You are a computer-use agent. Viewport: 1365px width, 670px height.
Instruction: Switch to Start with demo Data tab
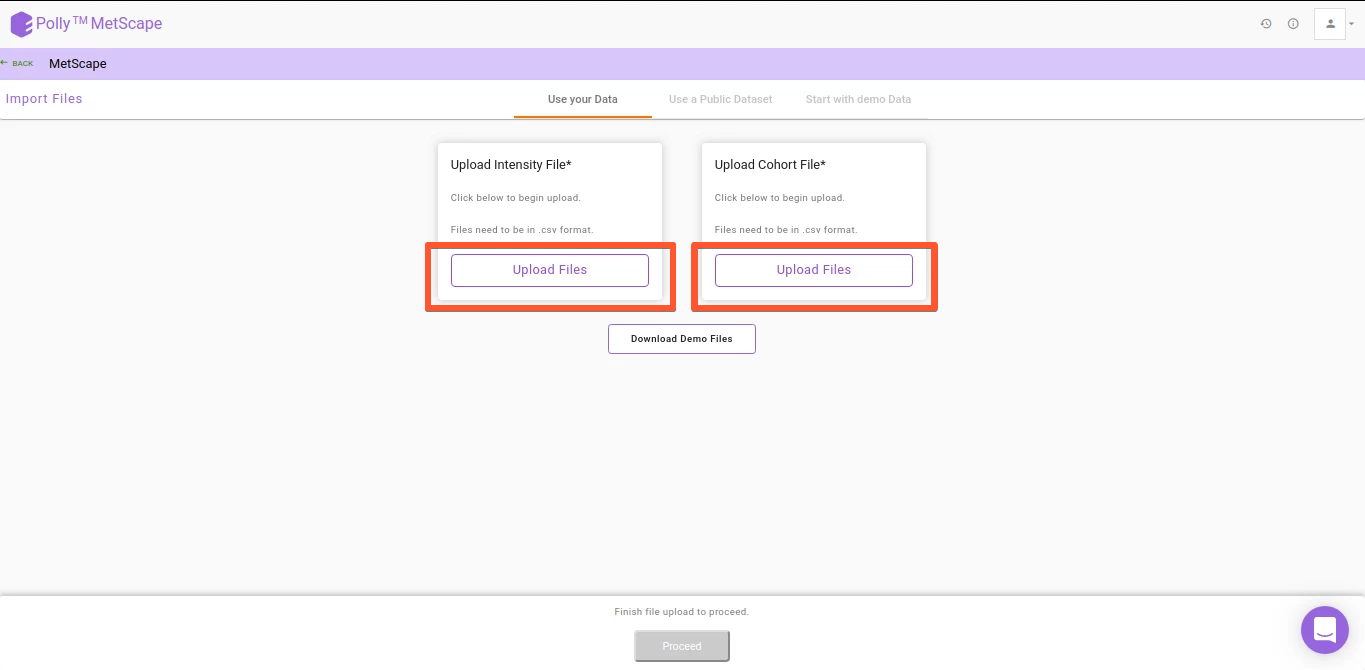(858, 100)
